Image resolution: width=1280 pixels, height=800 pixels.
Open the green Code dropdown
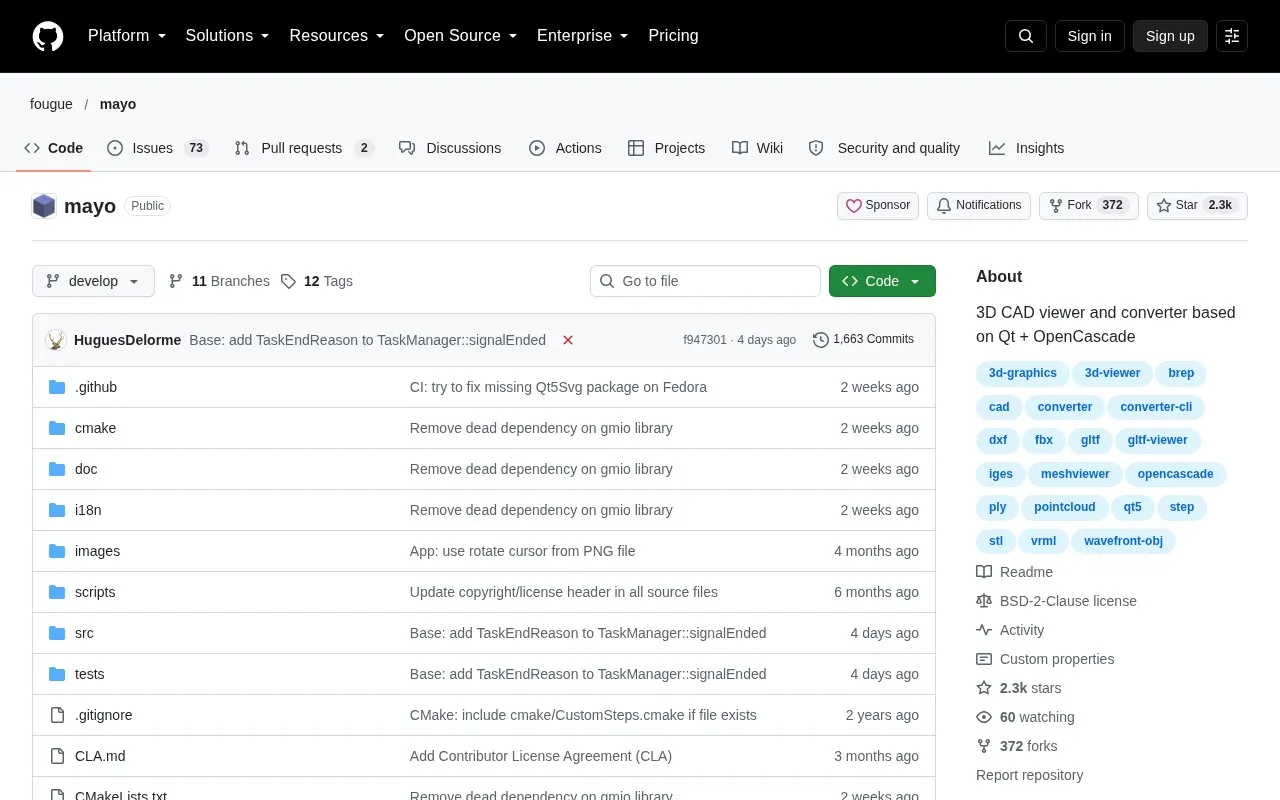(x=882, y=281)
